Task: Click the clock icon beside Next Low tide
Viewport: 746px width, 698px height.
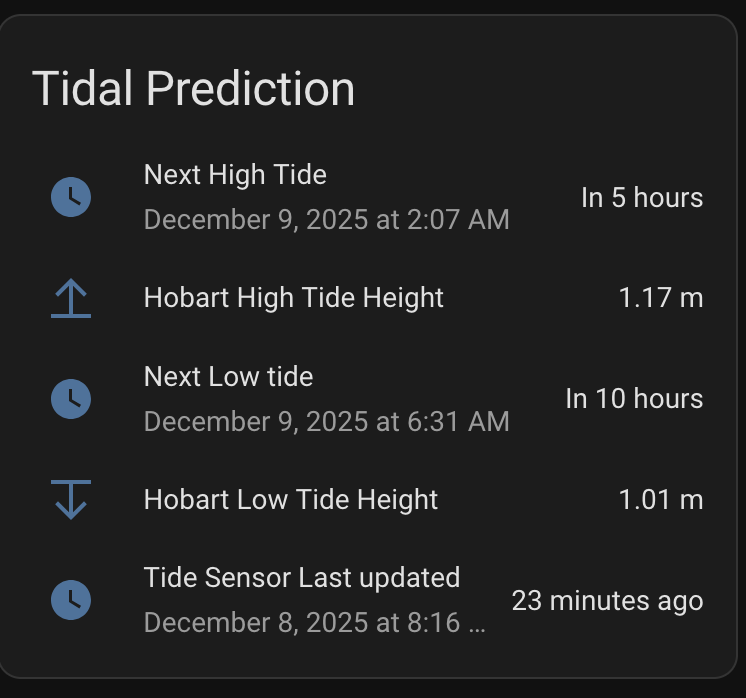Action: (71, 399)
